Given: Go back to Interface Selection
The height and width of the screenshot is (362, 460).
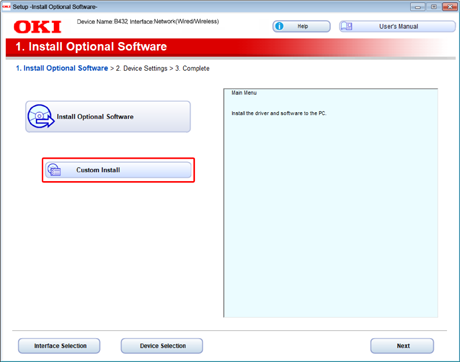Looking at the screenshot, I should [x=59, y=346].
